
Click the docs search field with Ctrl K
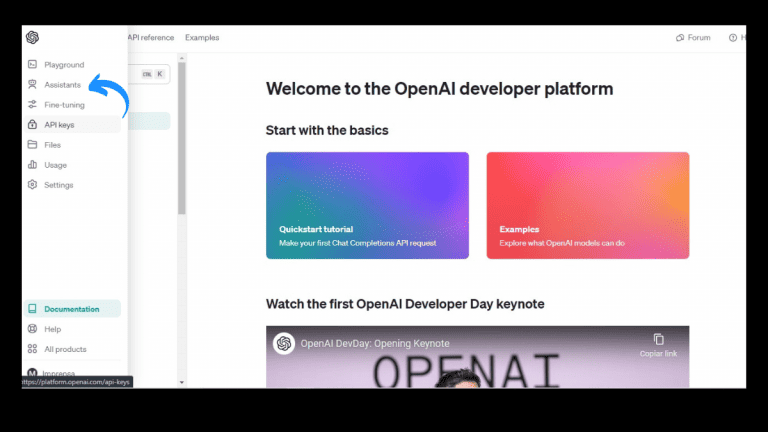[150, 73]
